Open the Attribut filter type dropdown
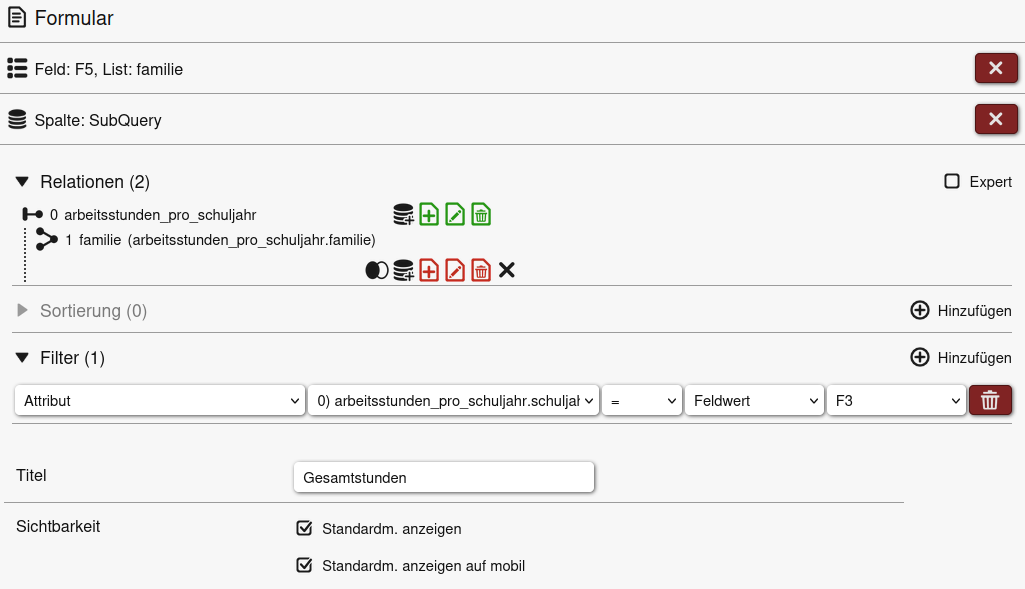1025x589 pixels. click(x=160, y=400)
